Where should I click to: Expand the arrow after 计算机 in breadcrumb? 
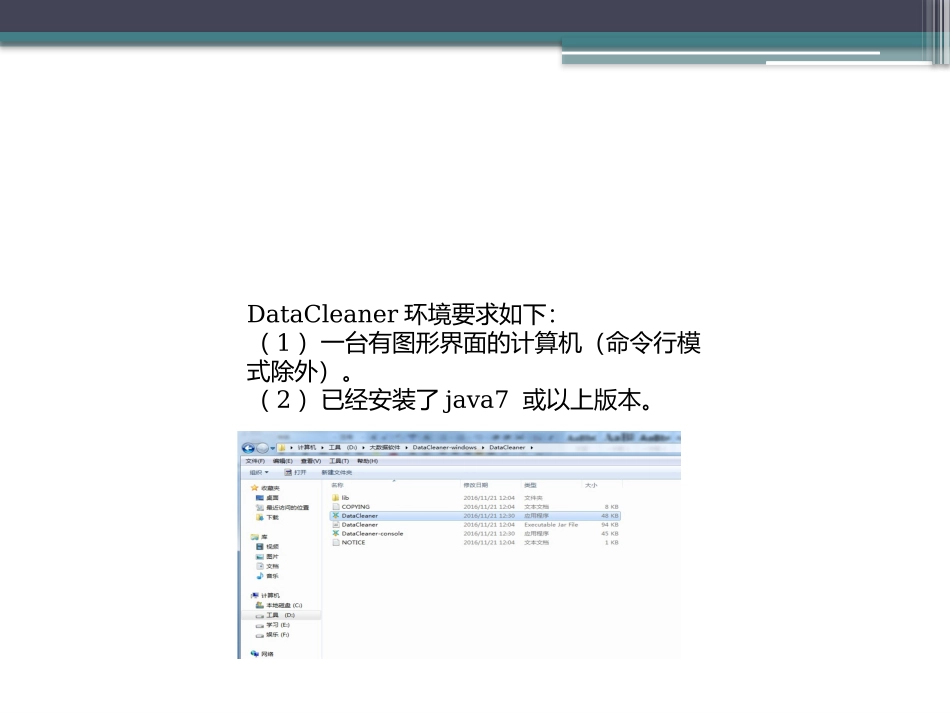[x=322, y=448]
